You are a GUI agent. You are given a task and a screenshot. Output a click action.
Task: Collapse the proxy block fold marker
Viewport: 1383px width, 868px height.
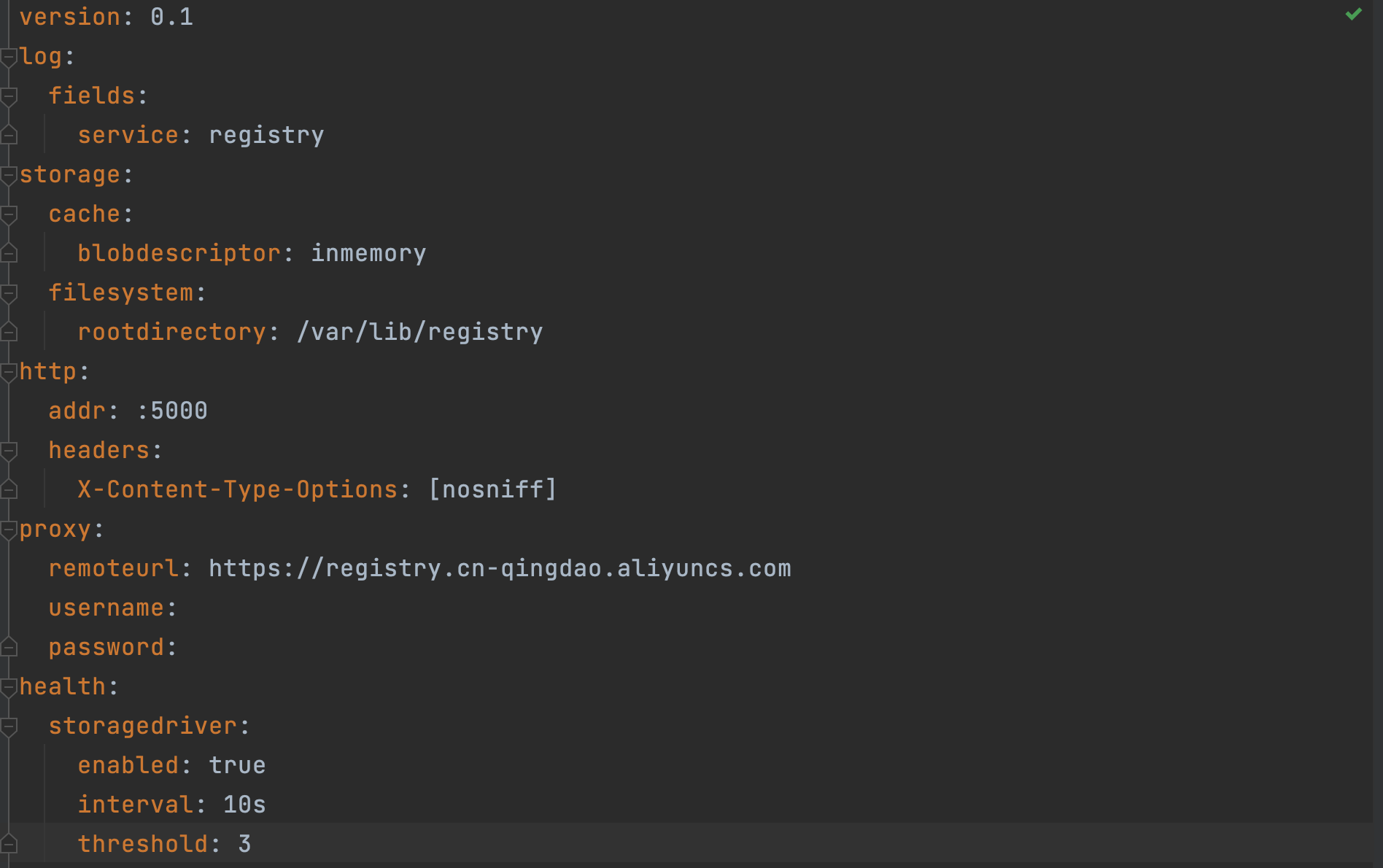(x=9, y=530)
